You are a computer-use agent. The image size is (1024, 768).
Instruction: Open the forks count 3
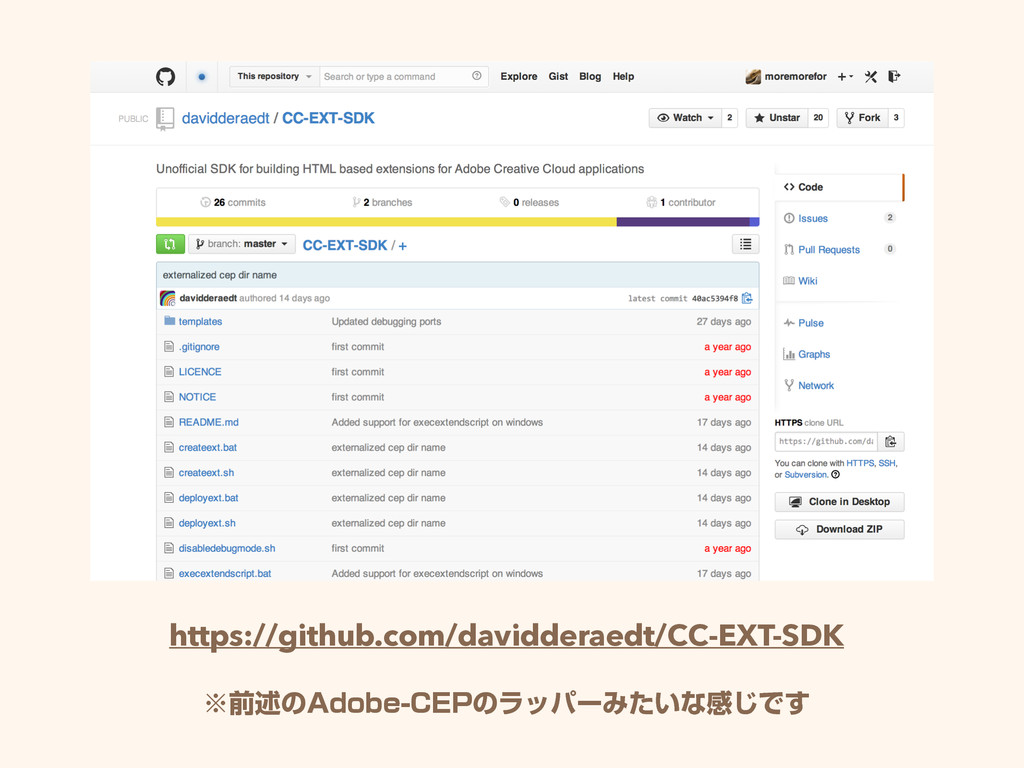click(x=896, y=118)
